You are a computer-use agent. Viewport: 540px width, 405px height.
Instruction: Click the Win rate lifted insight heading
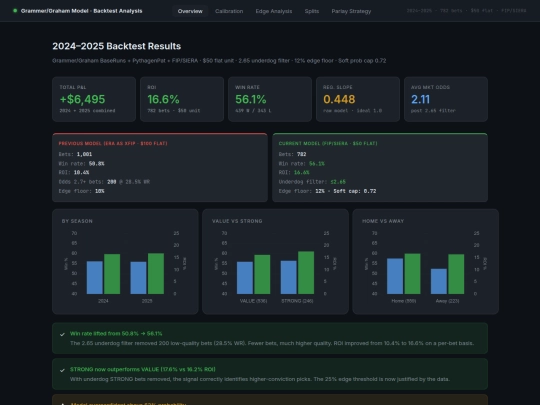[x=116, y=333]
